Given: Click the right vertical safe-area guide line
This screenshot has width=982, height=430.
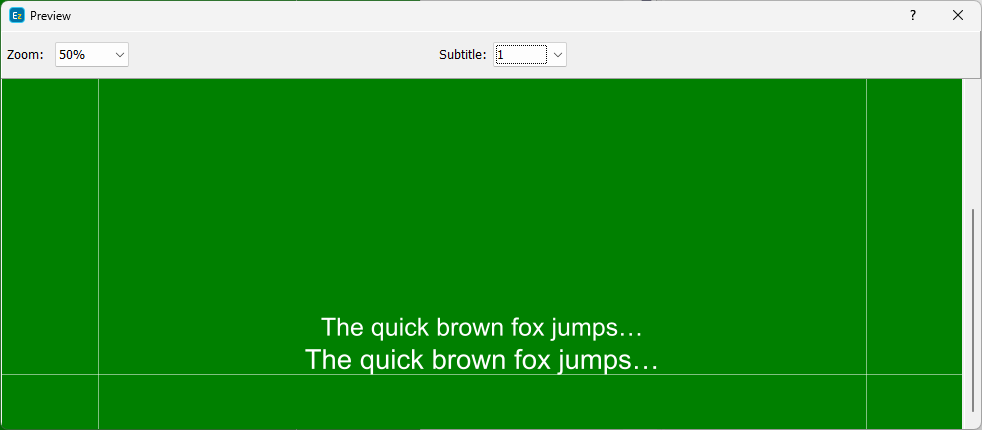Looking at the screenshot, I should click(x=866, y=220).
